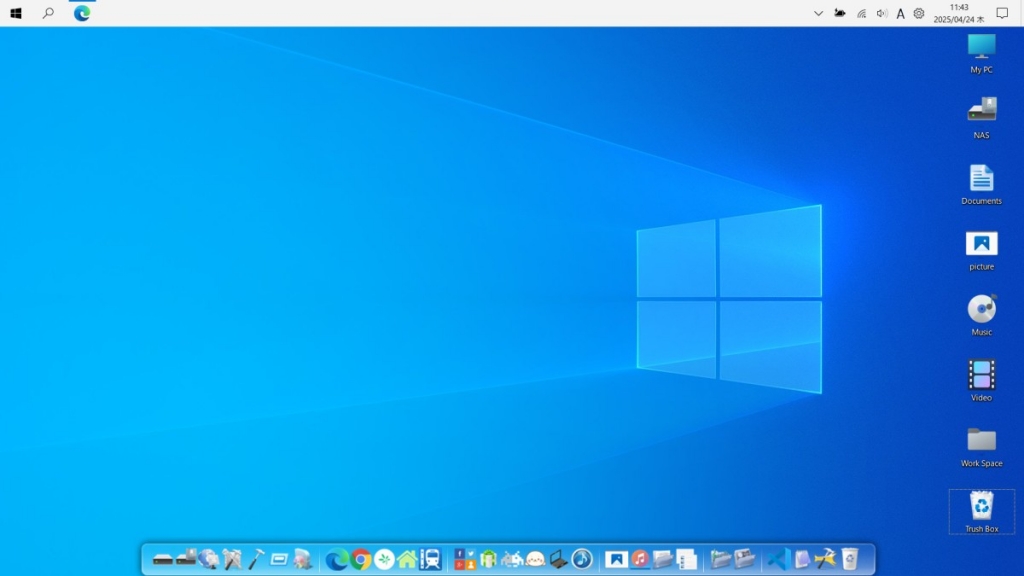Toggle the IME input mode A indicator
This screenshot has width=1024, height=576.
tap(900, 14)
